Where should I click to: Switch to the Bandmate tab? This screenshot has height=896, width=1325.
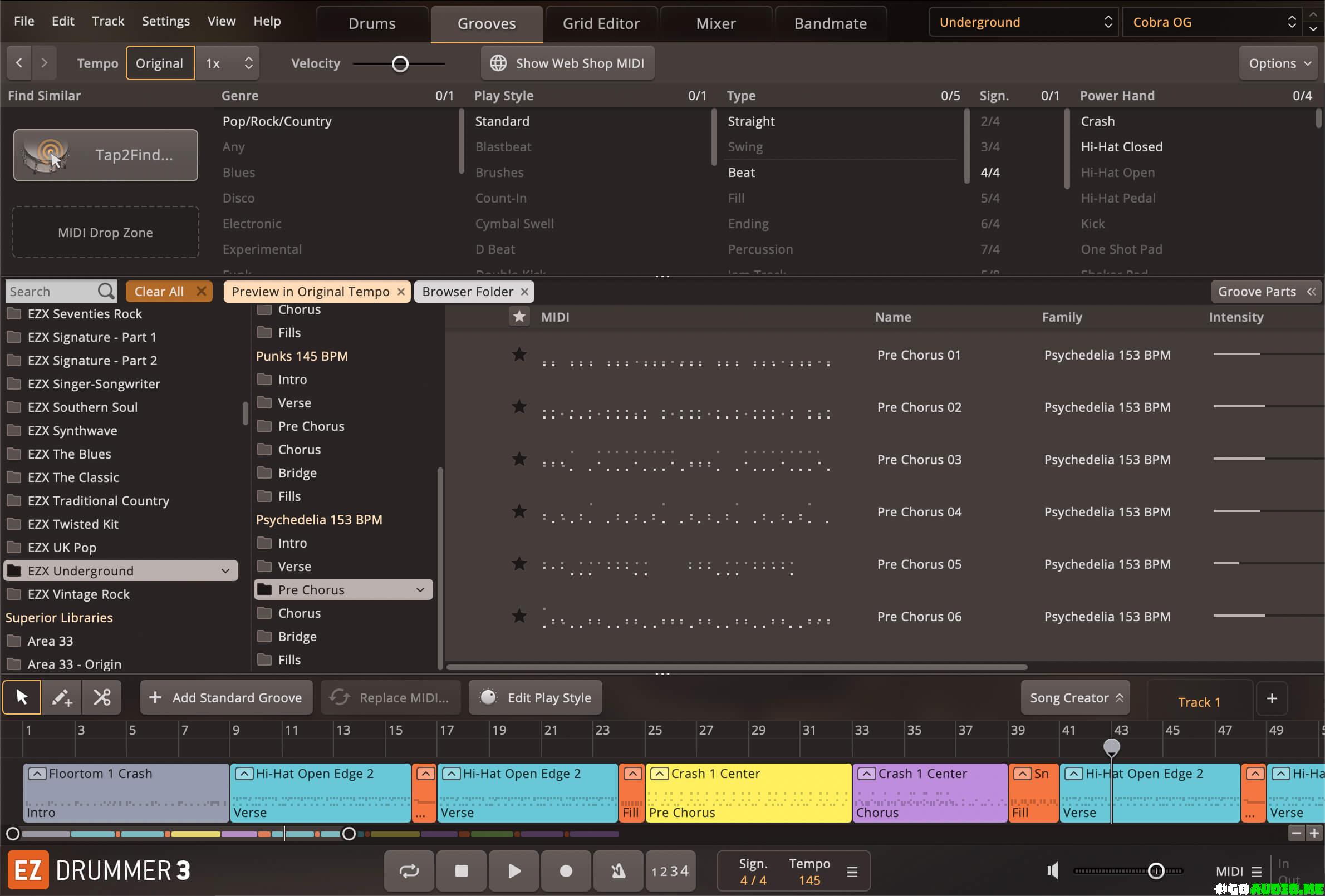830,23
